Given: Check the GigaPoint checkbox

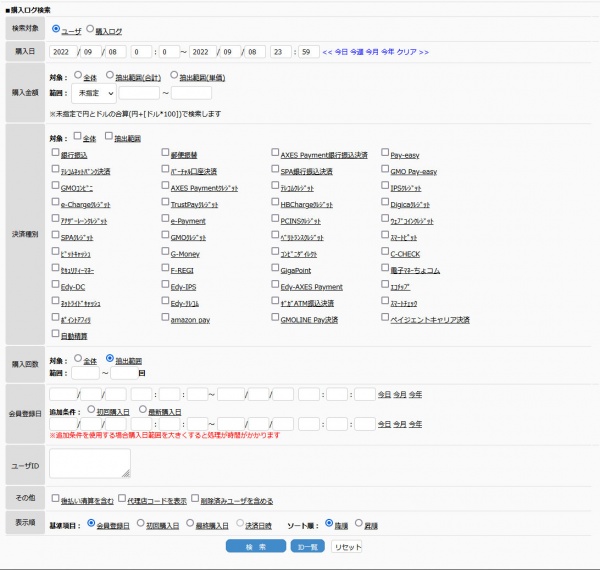Looking at the screenshot, I should 275,270.
